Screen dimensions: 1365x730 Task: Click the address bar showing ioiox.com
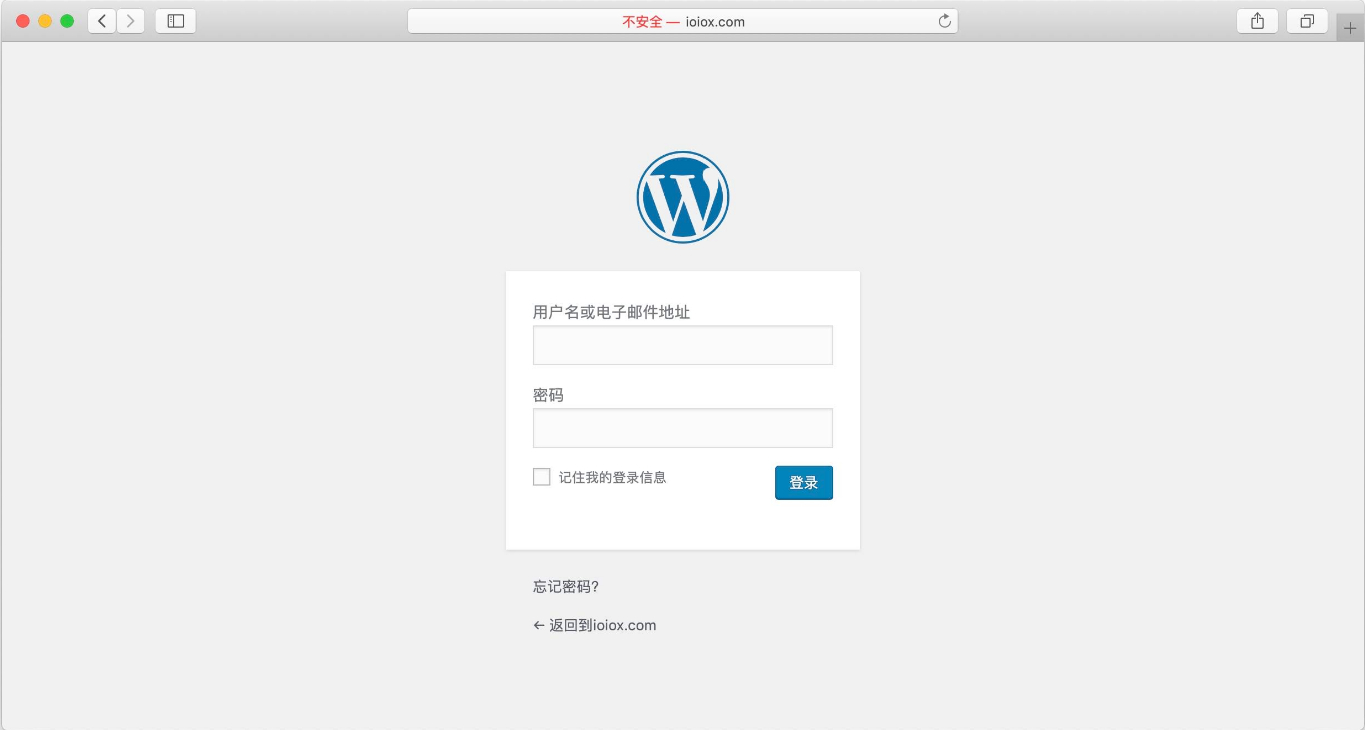click(x=683, y=21)
